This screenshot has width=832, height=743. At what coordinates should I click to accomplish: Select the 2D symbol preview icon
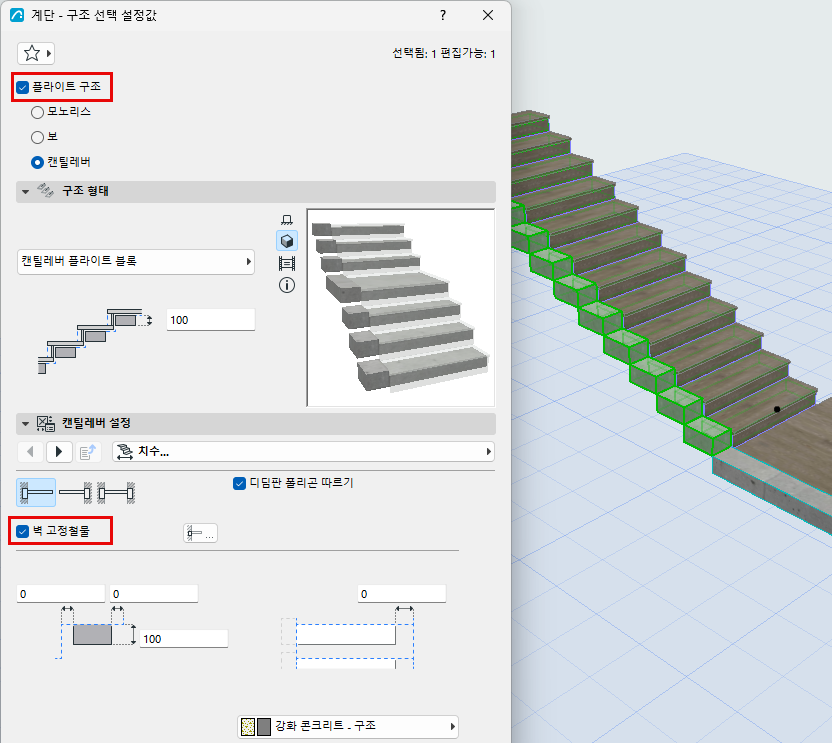(x=287, y=220)
